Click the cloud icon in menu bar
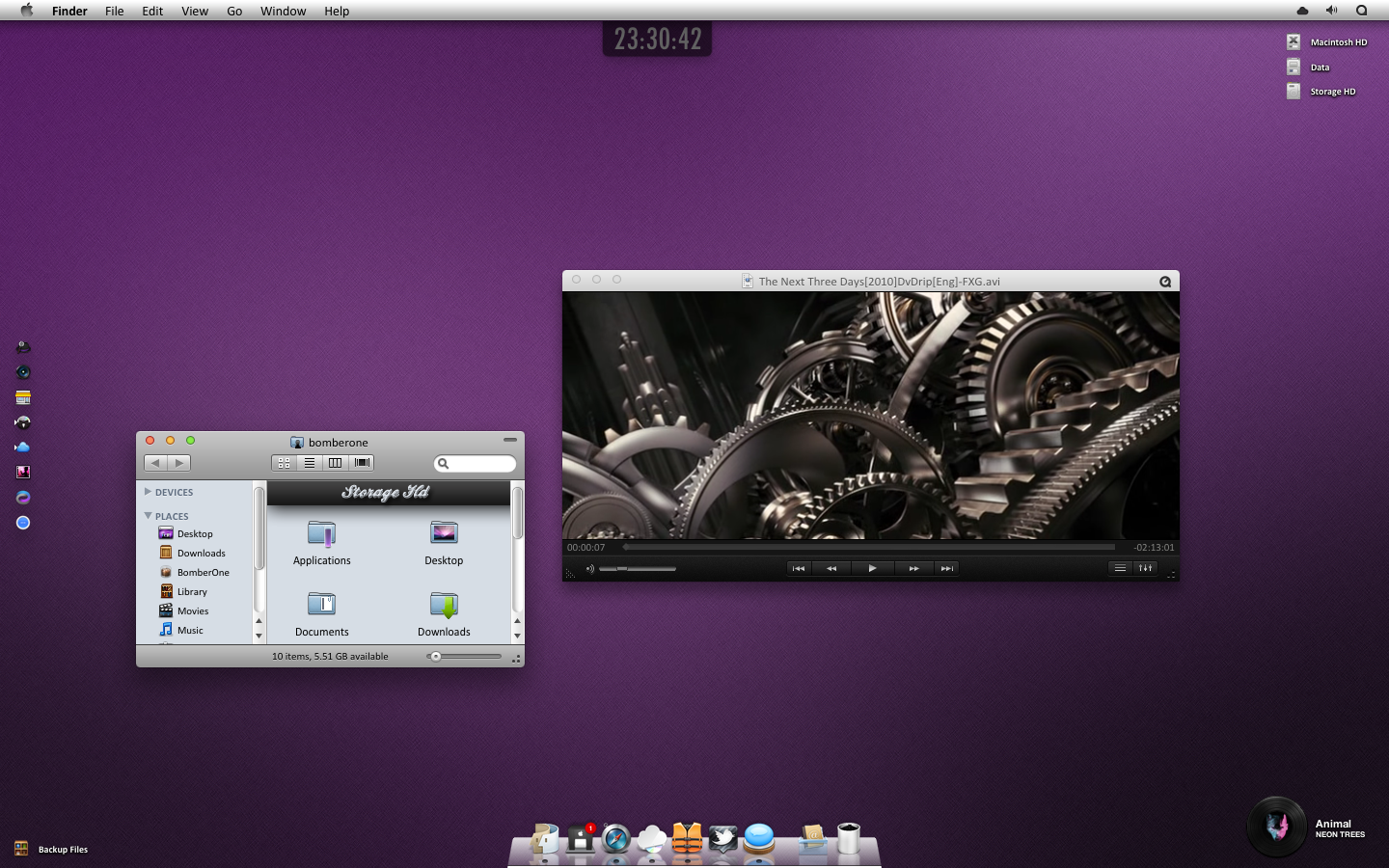 [1302, 11]
